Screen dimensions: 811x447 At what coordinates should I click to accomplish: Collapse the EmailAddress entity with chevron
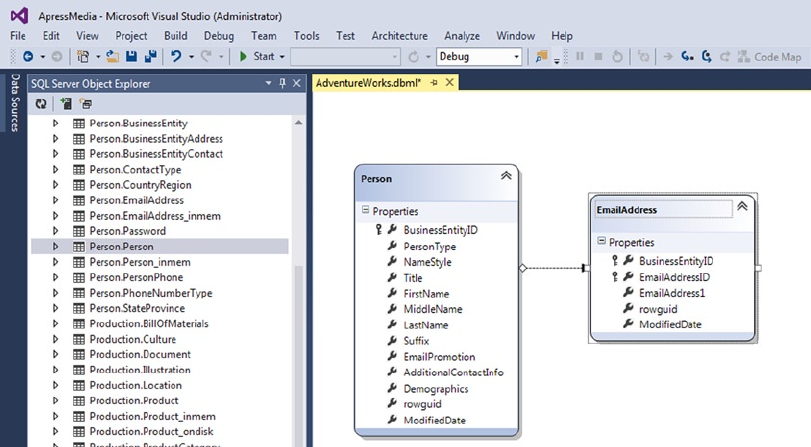742,206
